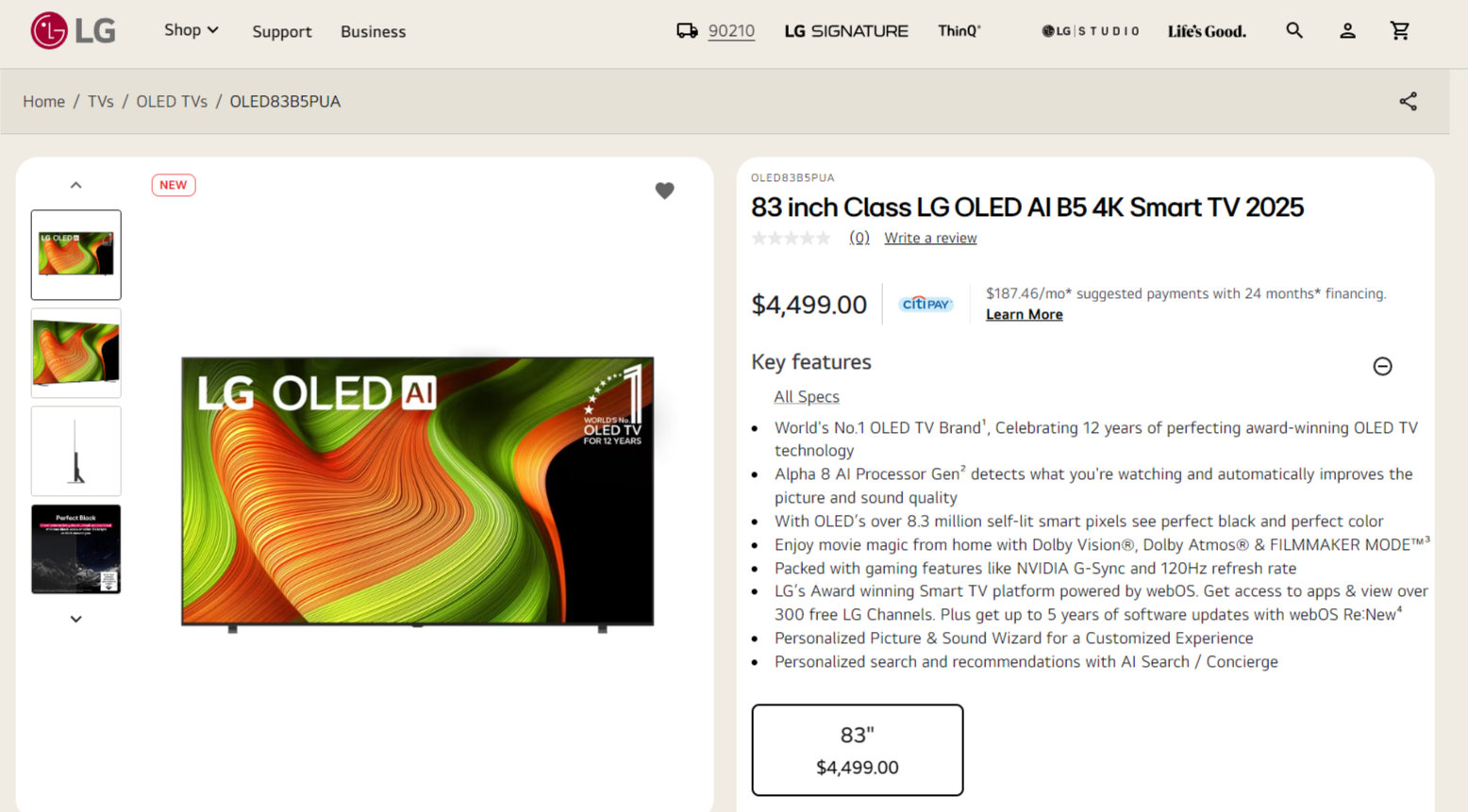This screenshot has height=812, width=1468.
Task: Expand the Shop dropdown menu
Action: [x=192, y=30]
